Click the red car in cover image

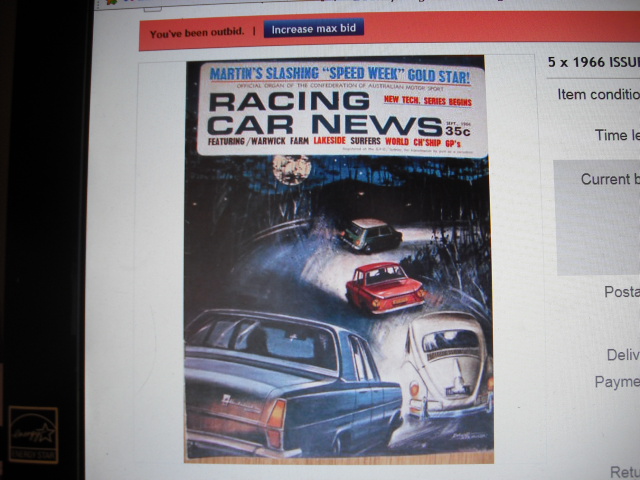coord(383,286)
